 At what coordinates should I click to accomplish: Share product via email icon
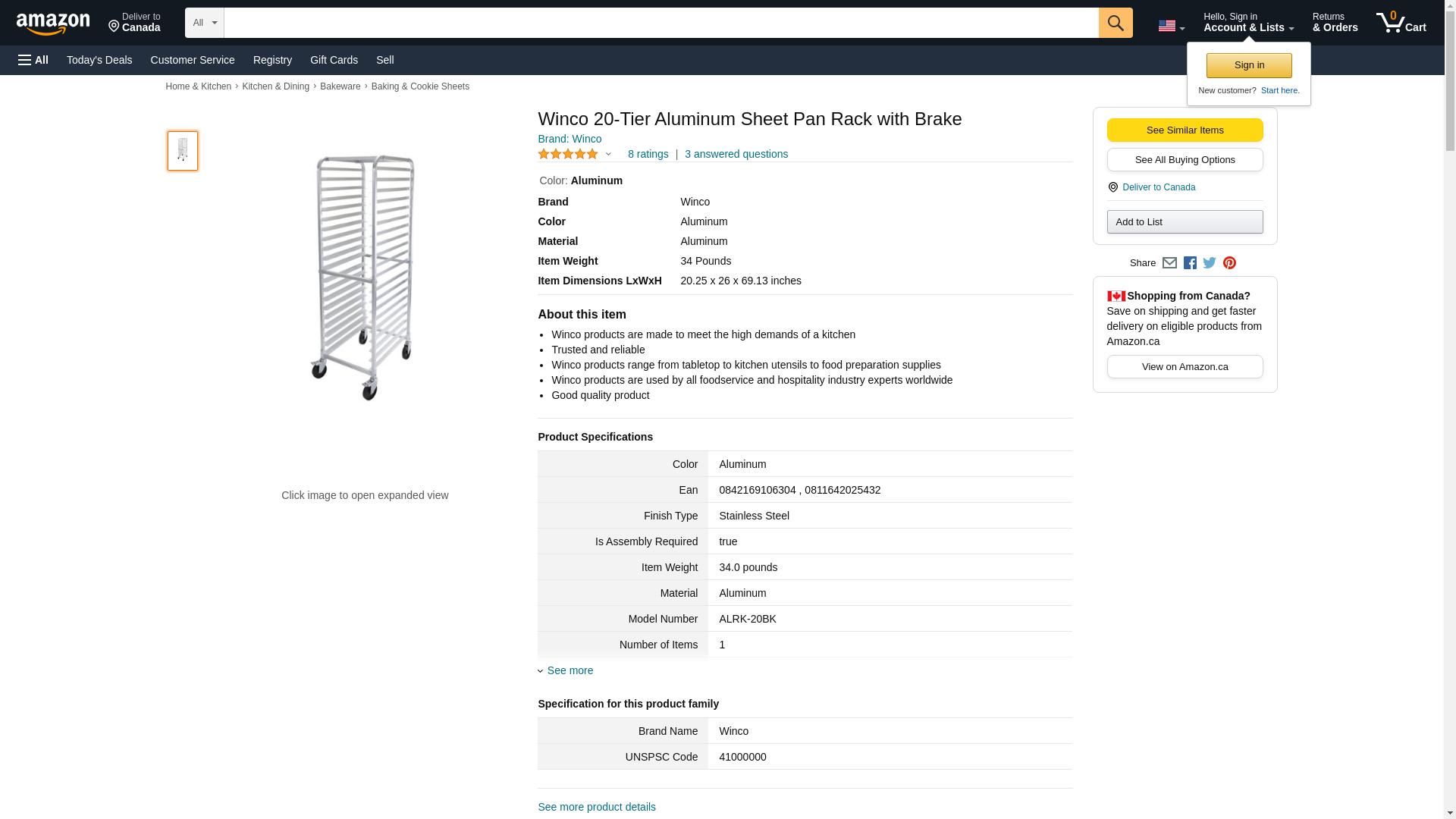[x=1169, y=263]
